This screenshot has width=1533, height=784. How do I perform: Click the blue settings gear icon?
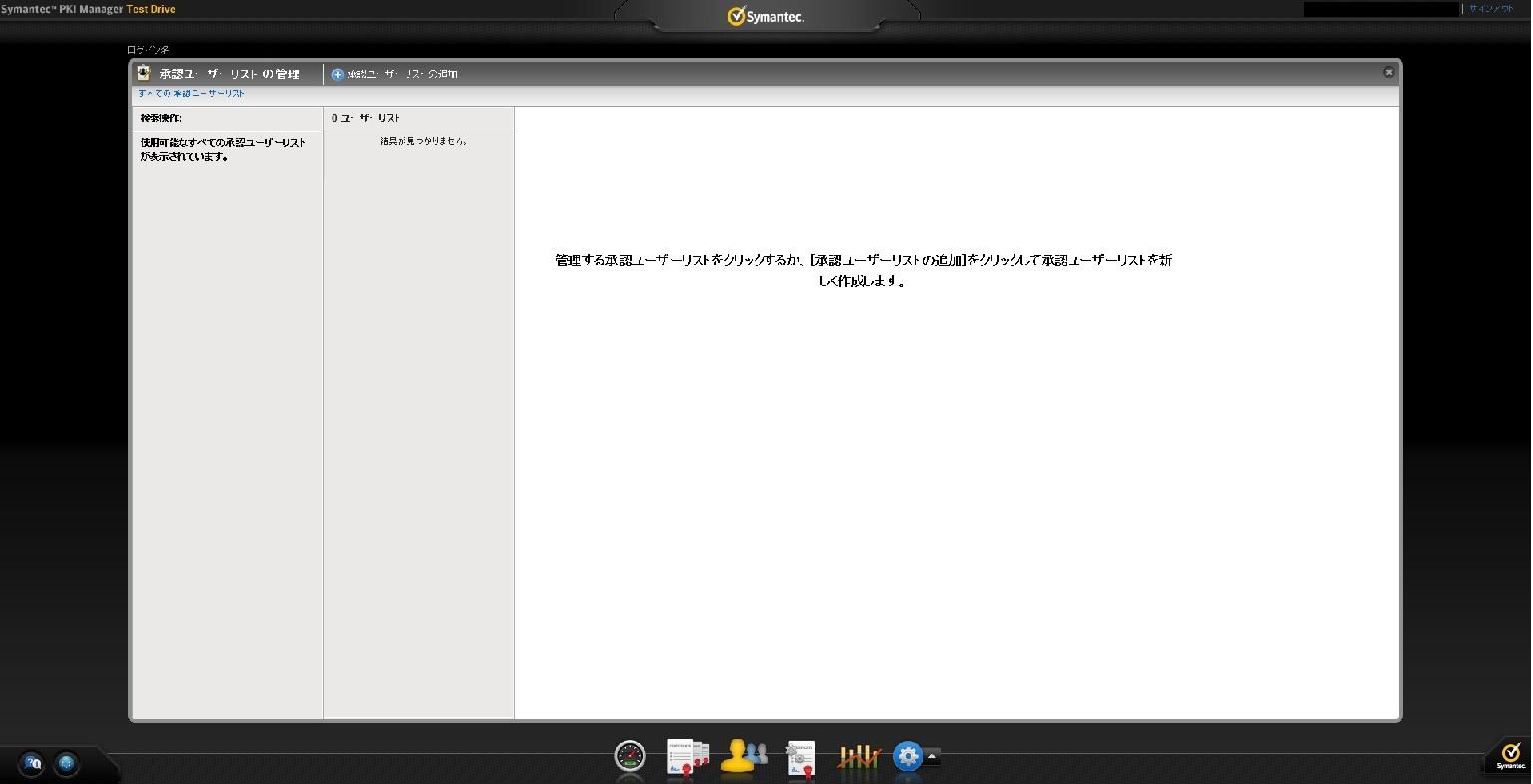pos(907,757)
